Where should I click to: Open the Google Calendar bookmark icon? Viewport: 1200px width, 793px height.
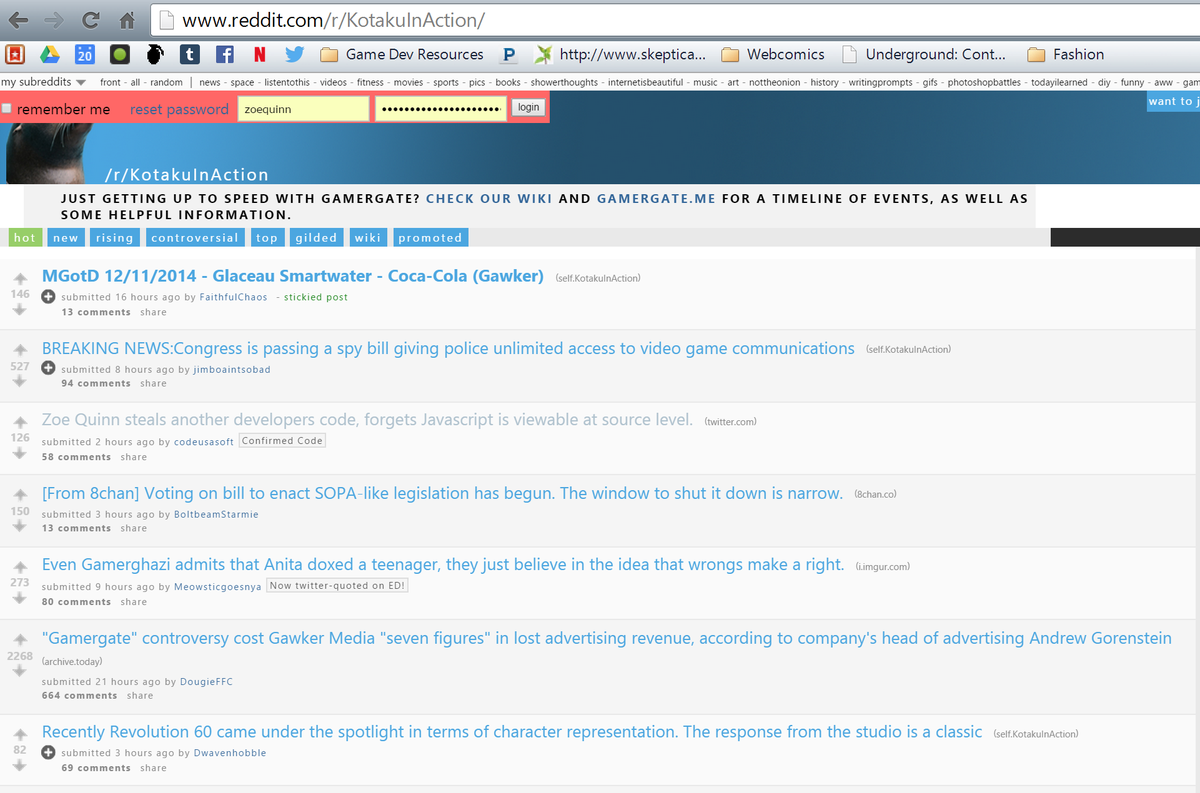click(84, 54)
